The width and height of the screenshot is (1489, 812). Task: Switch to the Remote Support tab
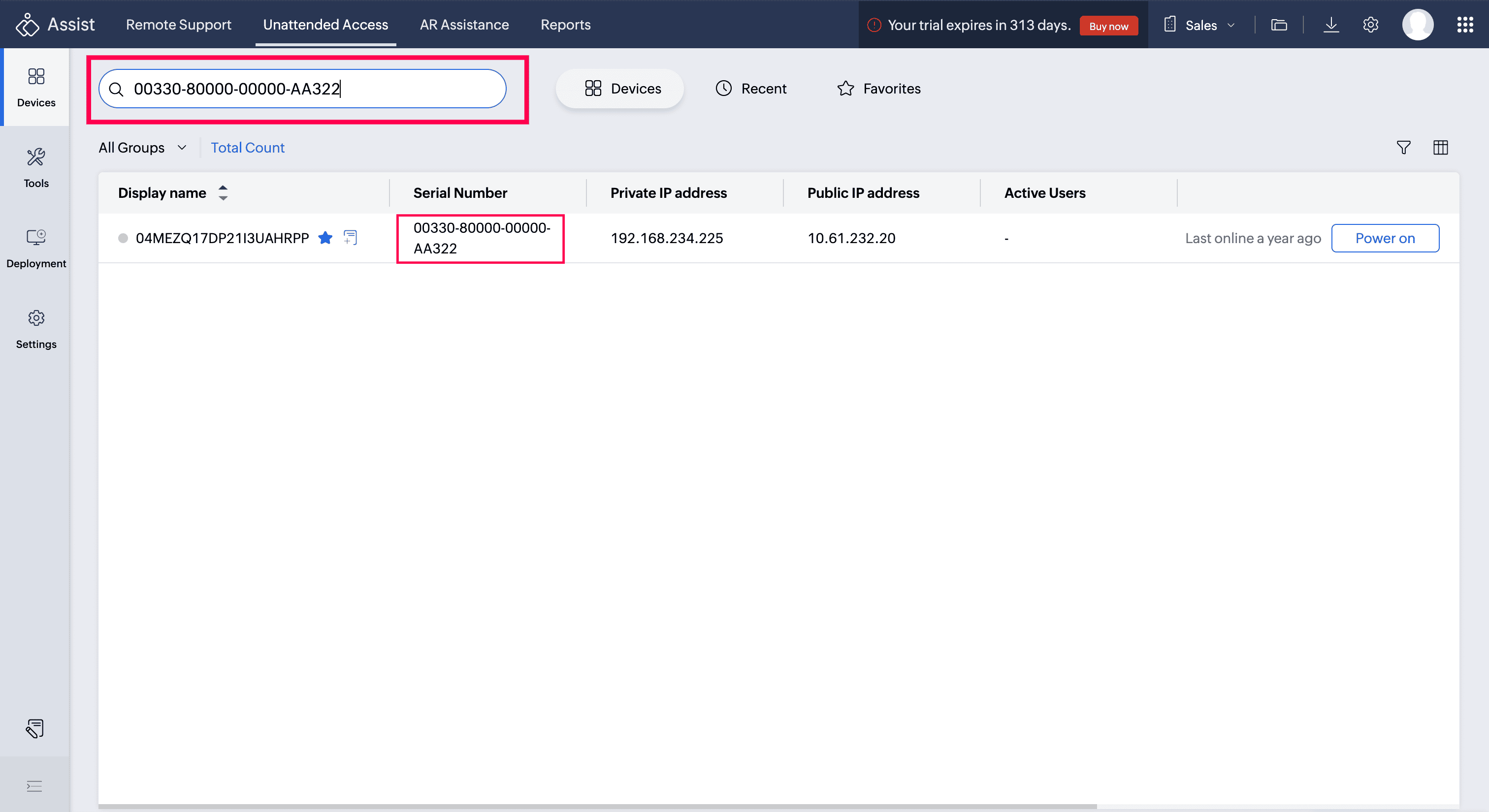(x=178, y=25)
